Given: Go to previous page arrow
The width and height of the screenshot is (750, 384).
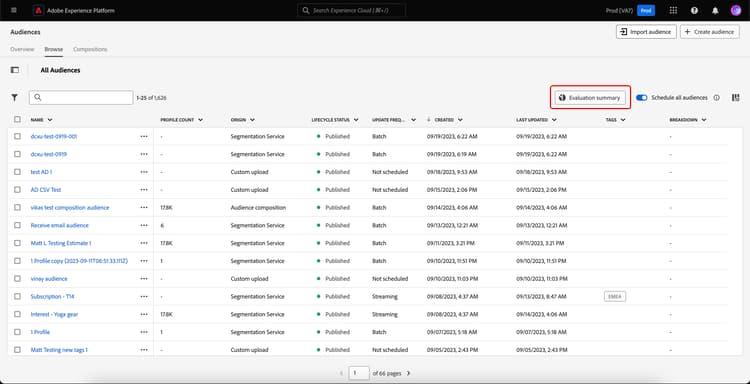Looking at the screenshot, I should 341,373.
